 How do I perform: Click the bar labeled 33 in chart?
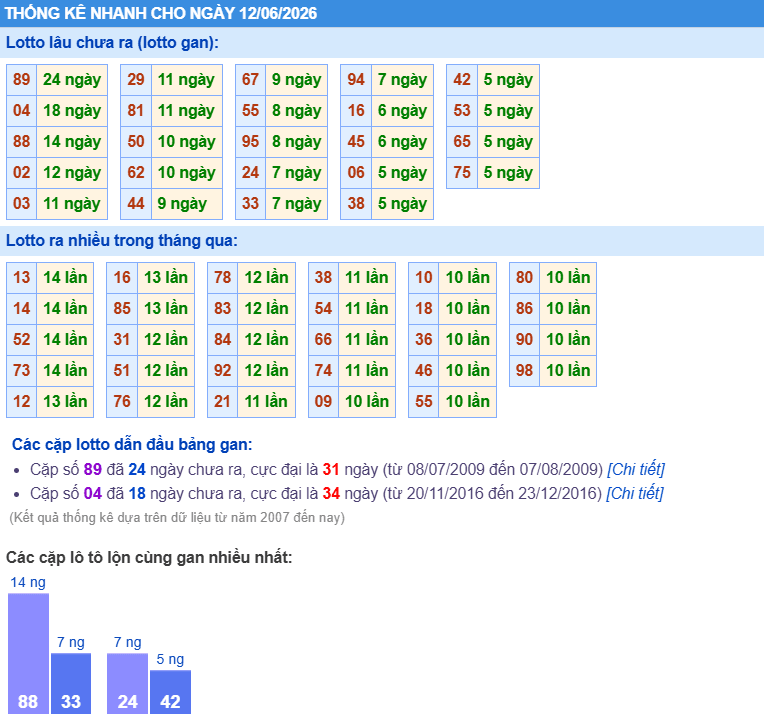[71, 684]
